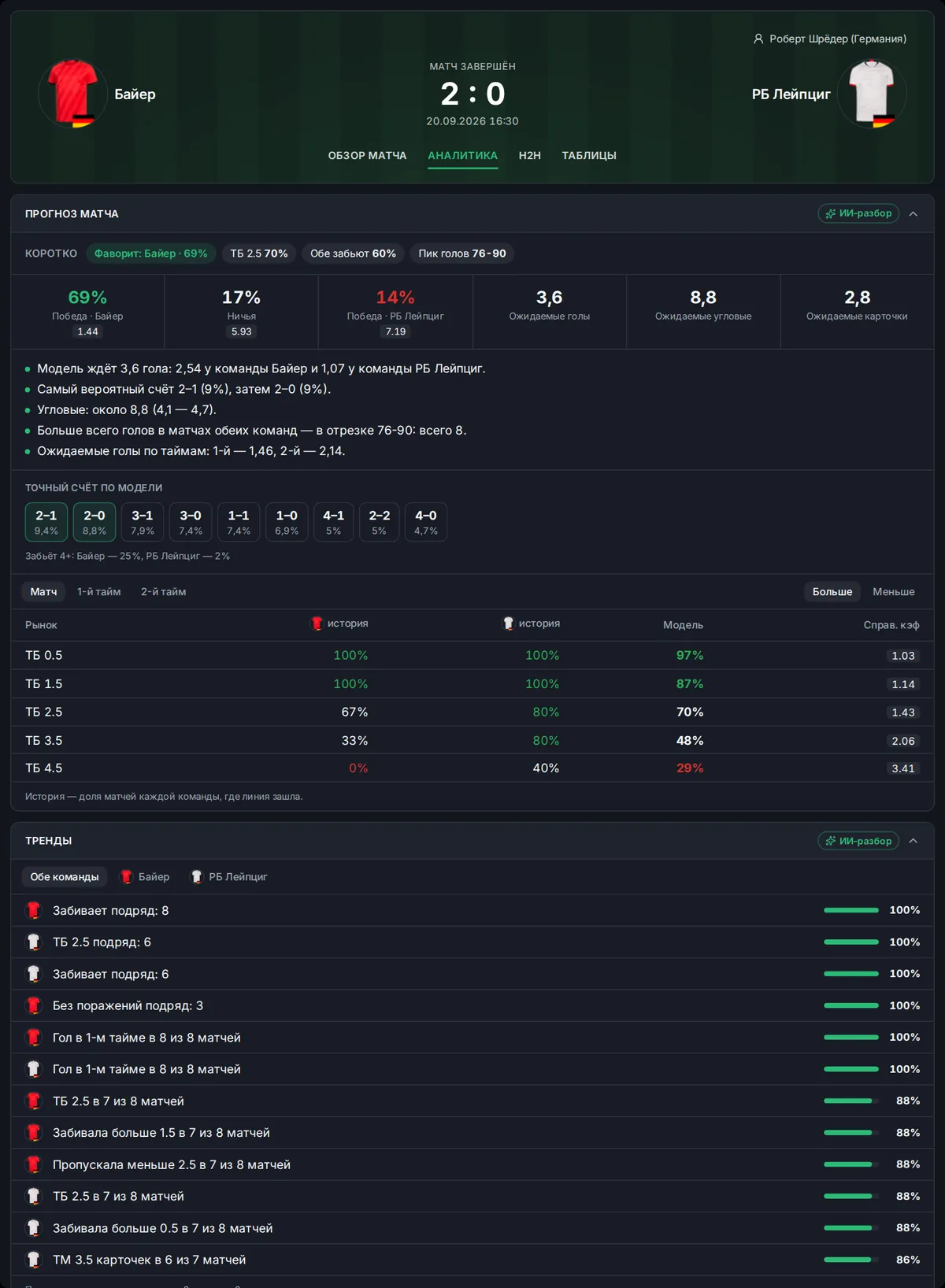
Task: Select the 2-й тайм period tab
Action: [x=164, y=591]
